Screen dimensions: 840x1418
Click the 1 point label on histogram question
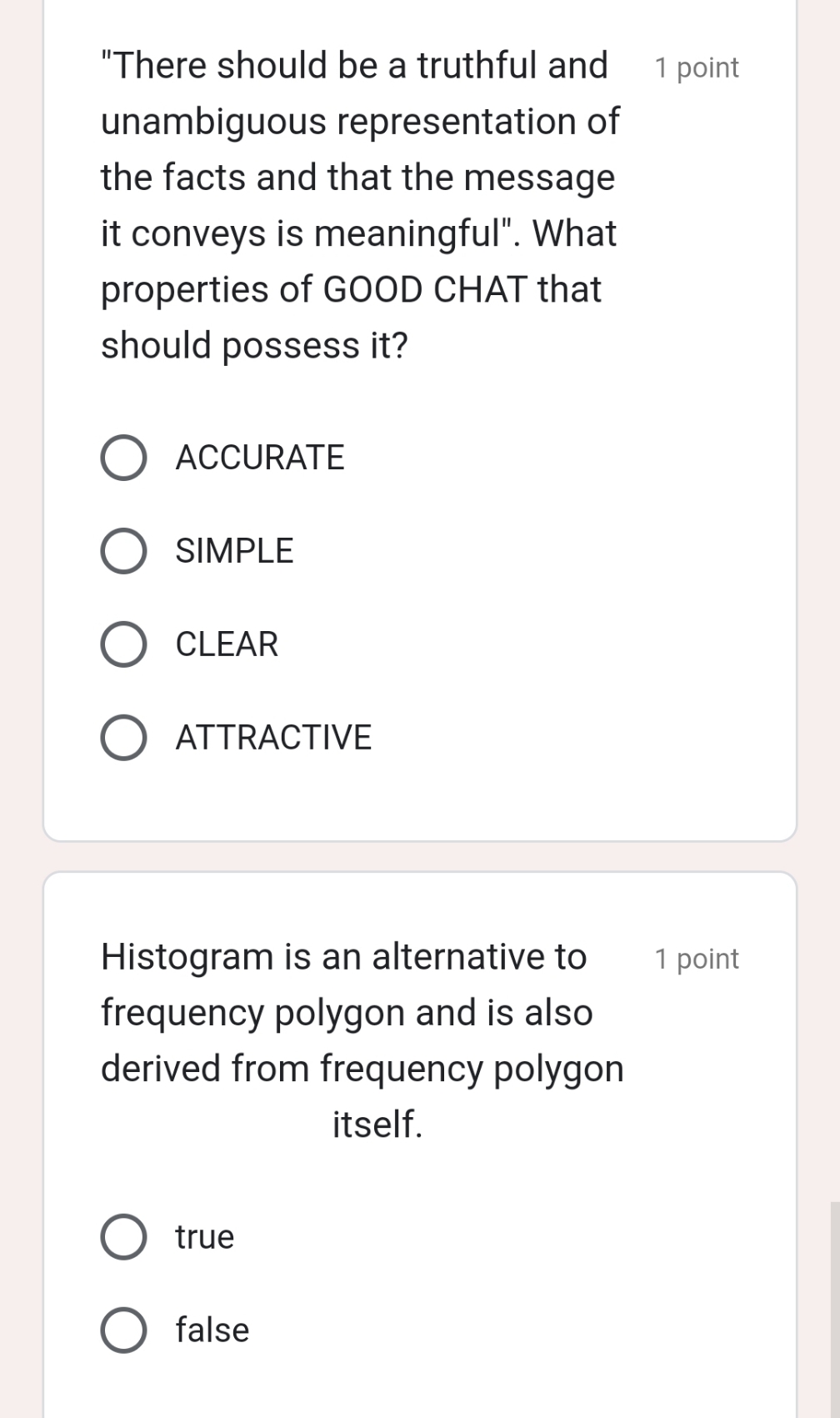tap(697, 959)
